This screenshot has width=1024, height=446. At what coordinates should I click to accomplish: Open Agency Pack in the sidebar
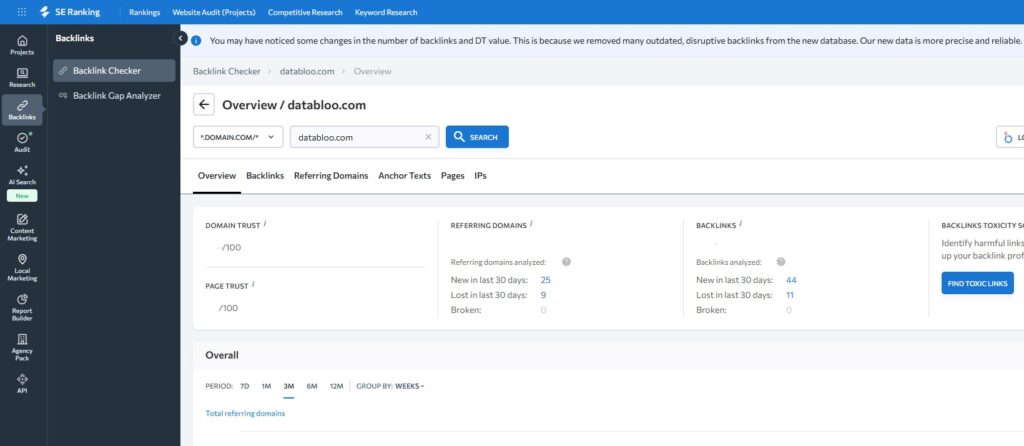click(22, 347)
